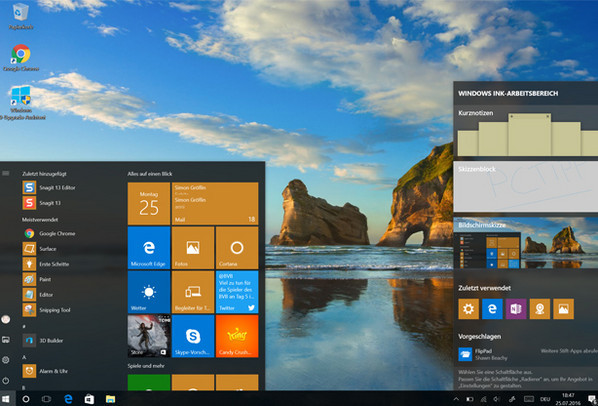Image resolution: width=598 pixels, height=406 pixels.
Task: Open the OneNote icon under Zuletzt verwendet
Action: [x=516, y=309]
